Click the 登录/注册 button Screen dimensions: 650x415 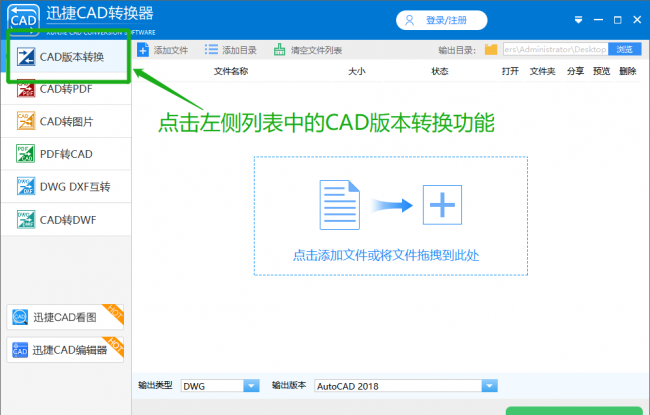click(x=441, y=20)
